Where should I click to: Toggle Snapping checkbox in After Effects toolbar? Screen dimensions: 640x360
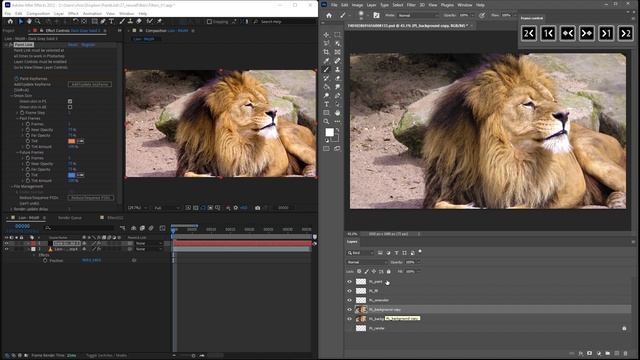pyautogui.click(x=209, y=22)
